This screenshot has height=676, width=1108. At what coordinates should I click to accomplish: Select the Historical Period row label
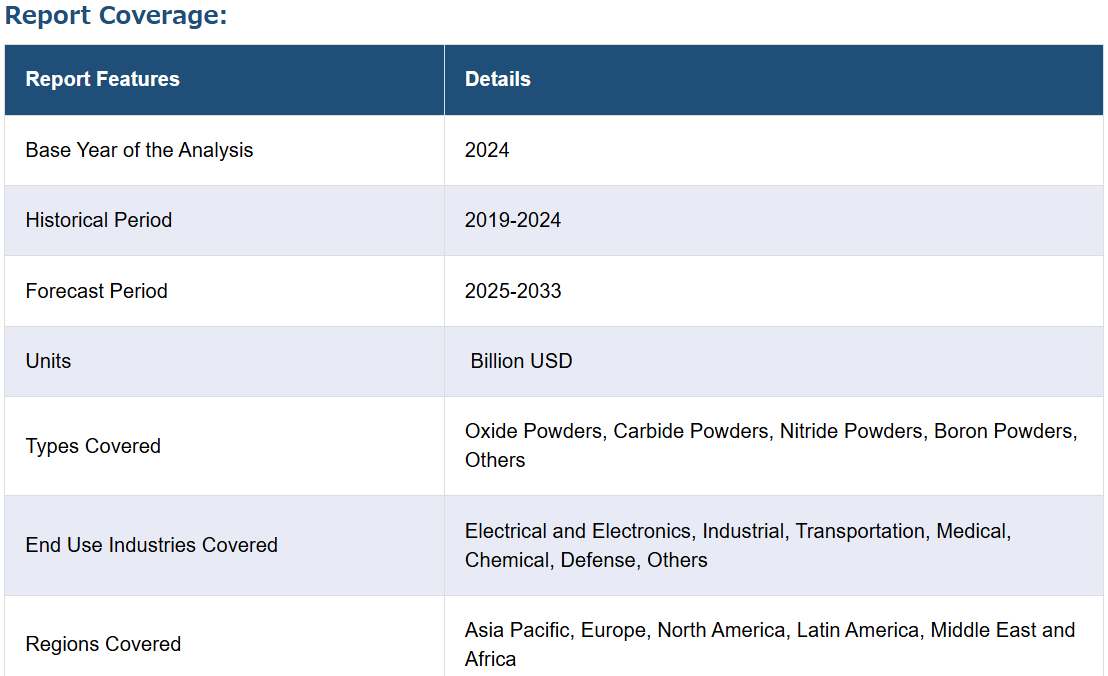tap(98, 220)
